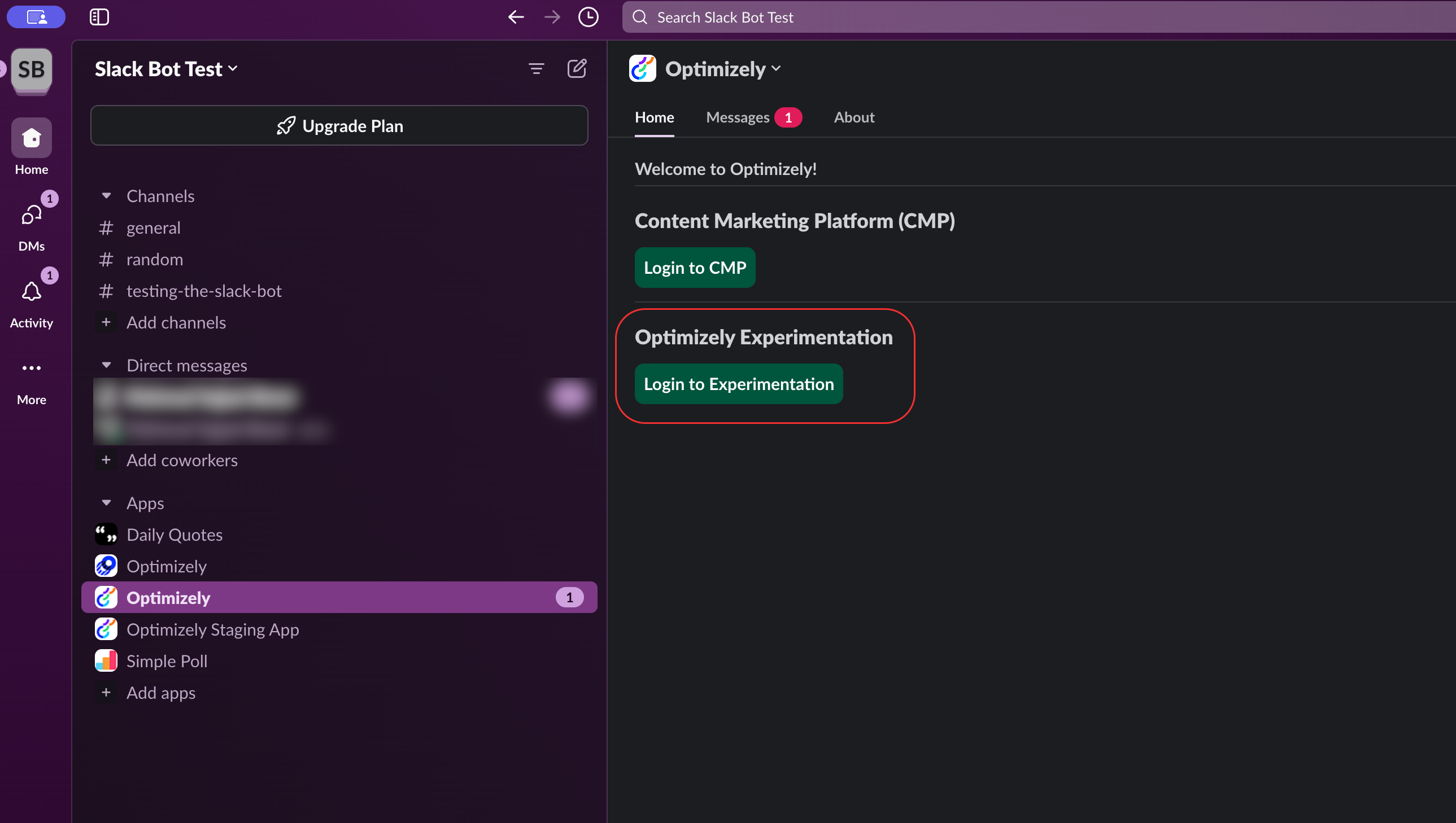The height and width of the screenshot is (823, 1456).
Task: Open the Activity bell icon
Action: click(x=31, y=292)
